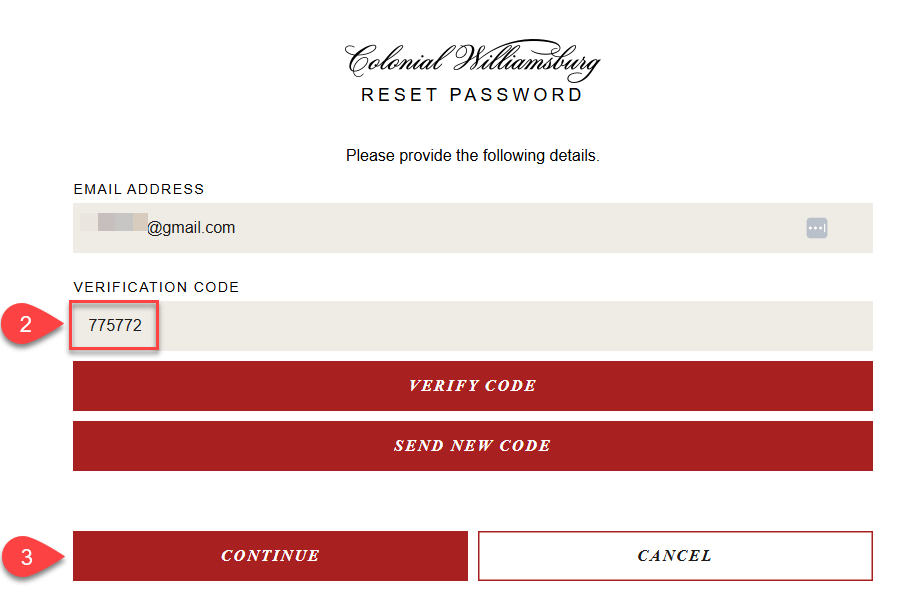The image size is (916, 613).
Task: Click the red outline border around the code
Action: 114,302
